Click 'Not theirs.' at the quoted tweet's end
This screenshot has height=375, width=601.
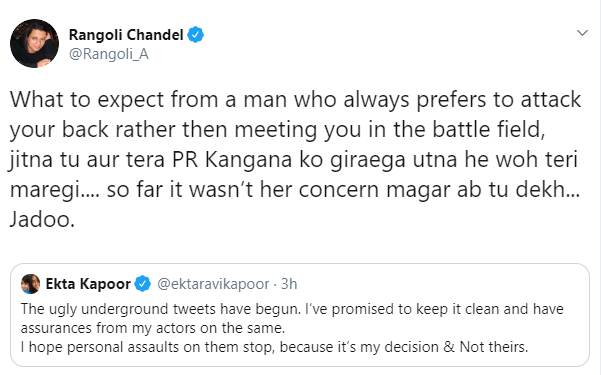click(x=494, y=347)
